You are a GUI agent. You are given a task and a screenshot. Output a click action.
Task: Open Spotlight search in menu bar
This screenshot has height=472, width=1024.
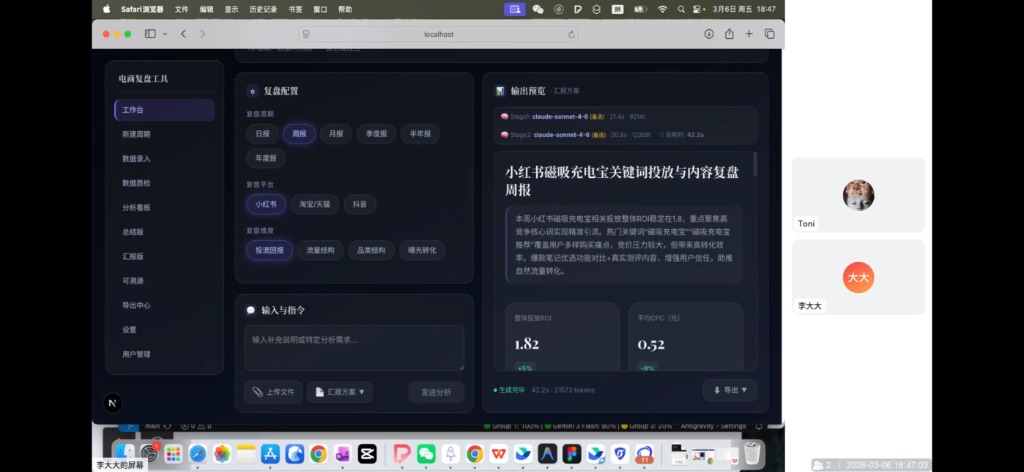click(681, 9)
